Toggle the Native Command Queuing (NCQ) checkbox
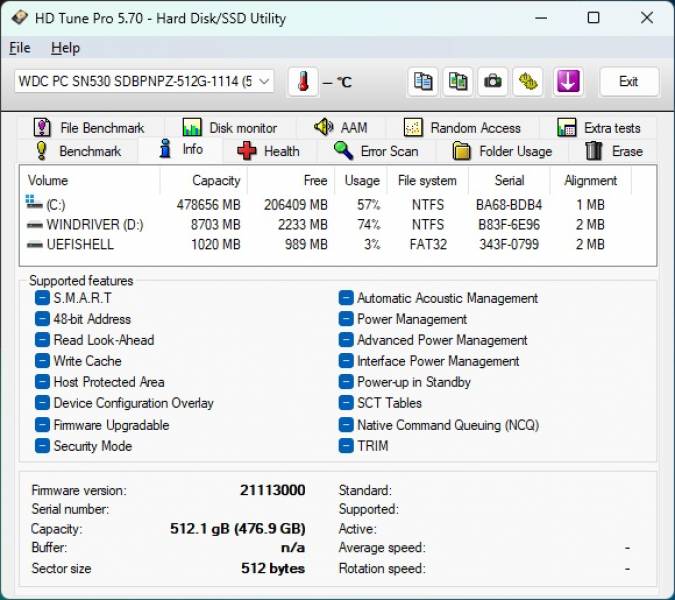The height and width of the screenshot is (600, 675). (346, 425)
